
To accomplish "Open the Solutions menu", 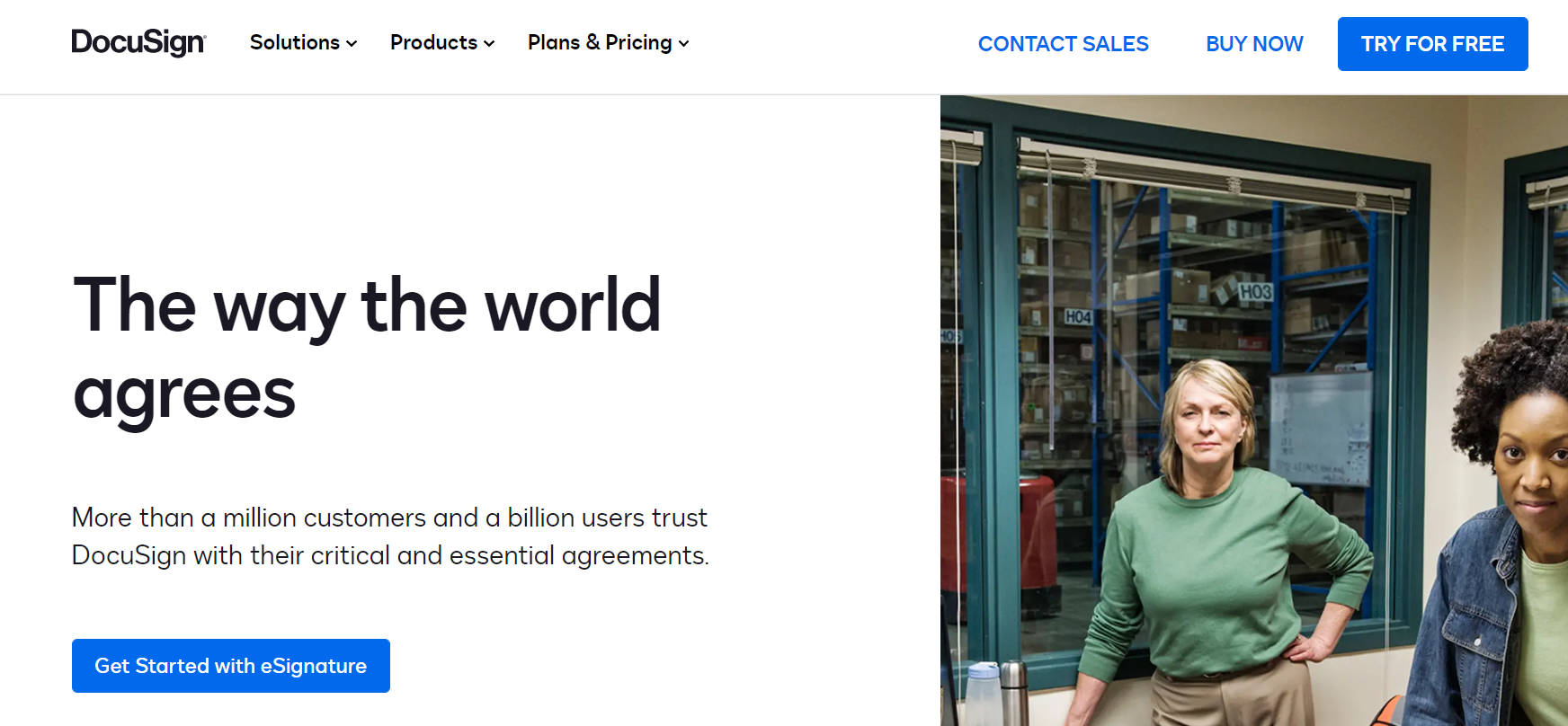I will coord(303,42).
